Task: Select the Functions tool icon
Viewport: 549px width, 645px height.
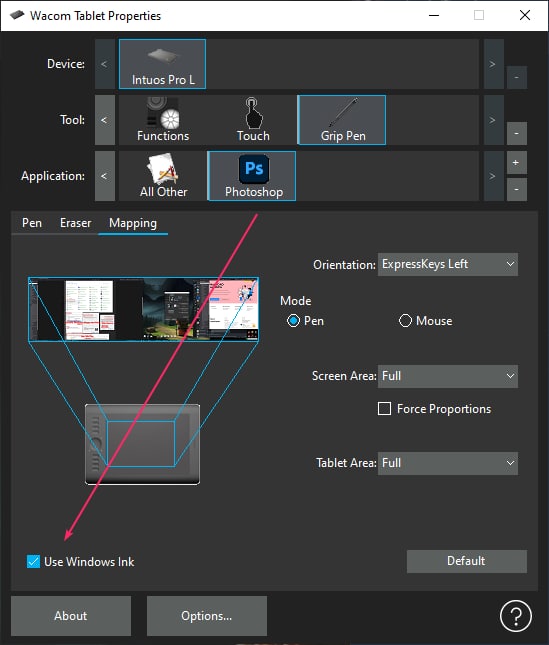Action: [x=163, y=120]
